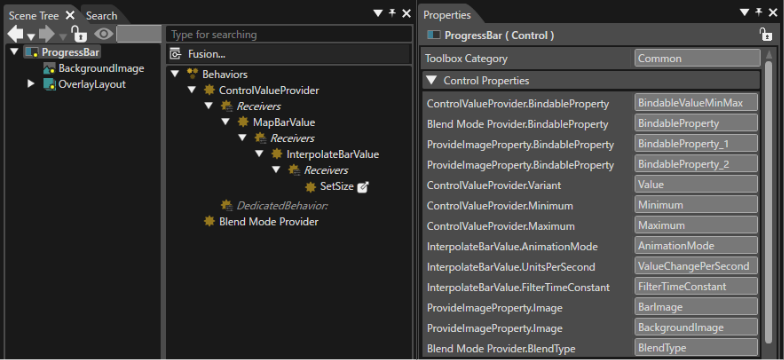784x360 pixels.
Task: Click the Type for searching field
Action: (x=289, y=34)
